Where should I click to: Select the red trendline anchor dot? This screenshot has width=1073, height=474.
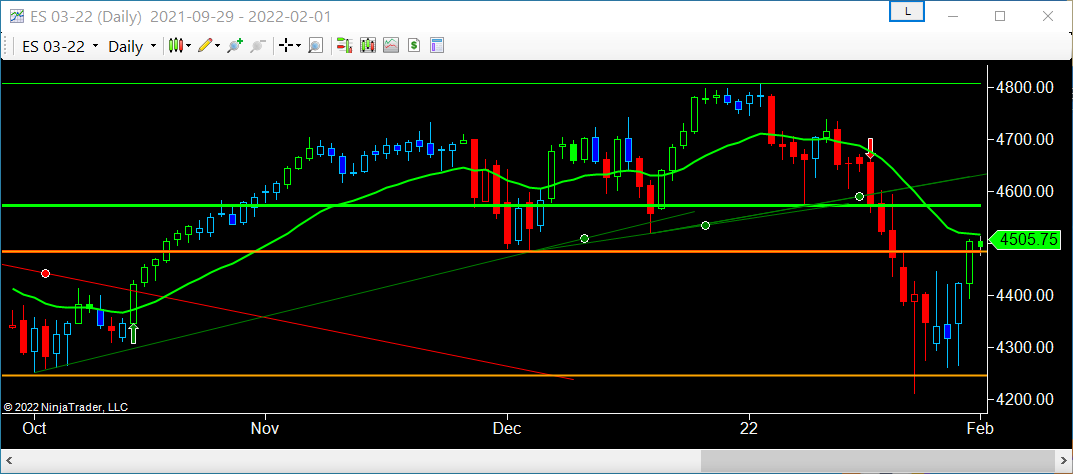click(45, 274)
